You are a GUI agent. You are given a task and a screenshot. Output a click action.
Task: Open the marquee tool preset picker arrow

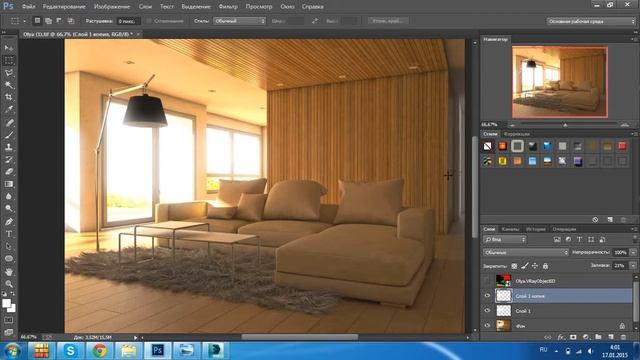[24, 21]
